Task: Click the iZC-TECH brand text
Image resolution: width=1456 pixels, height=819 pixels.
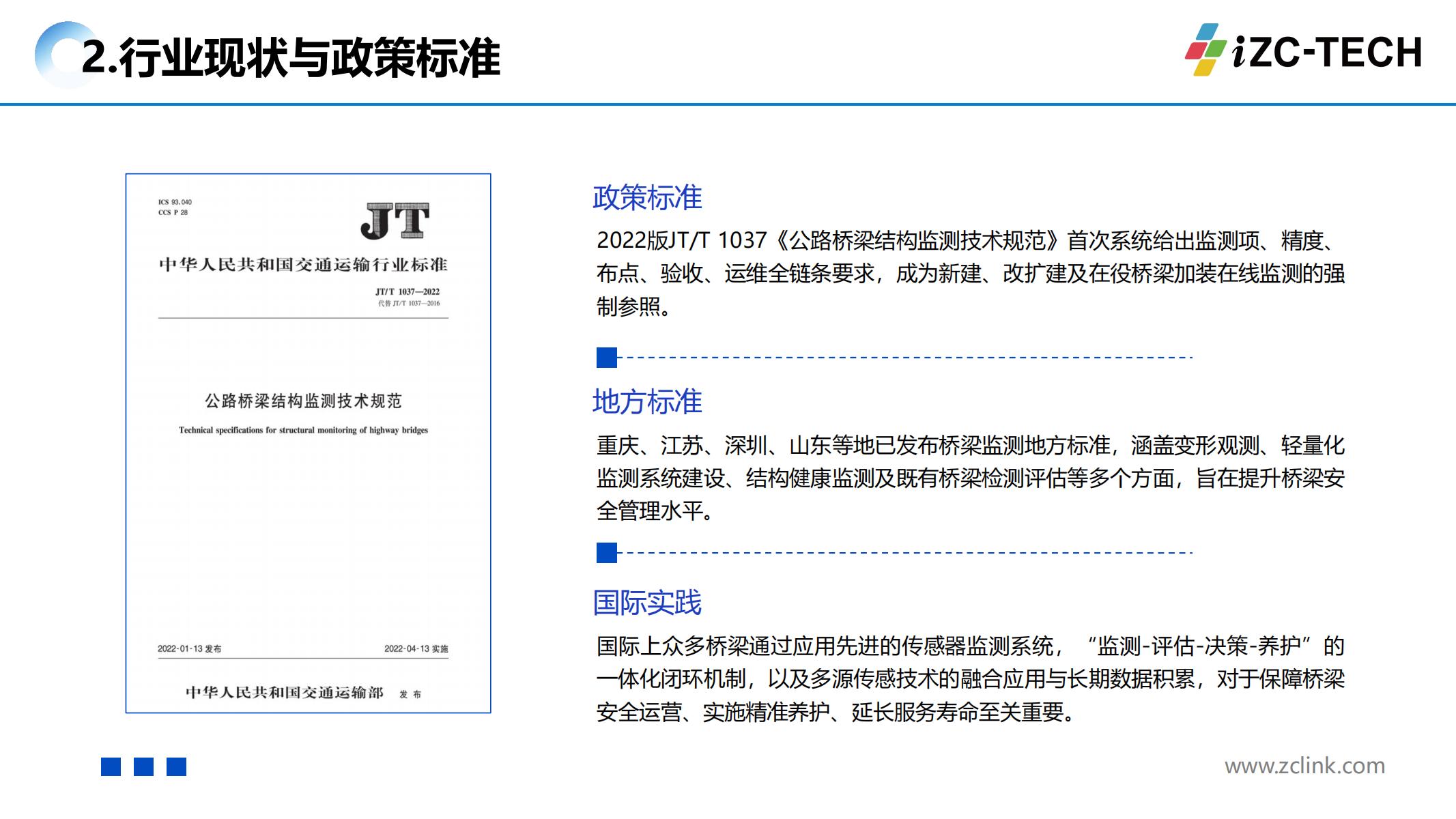Action: (x=1327, y=53)
